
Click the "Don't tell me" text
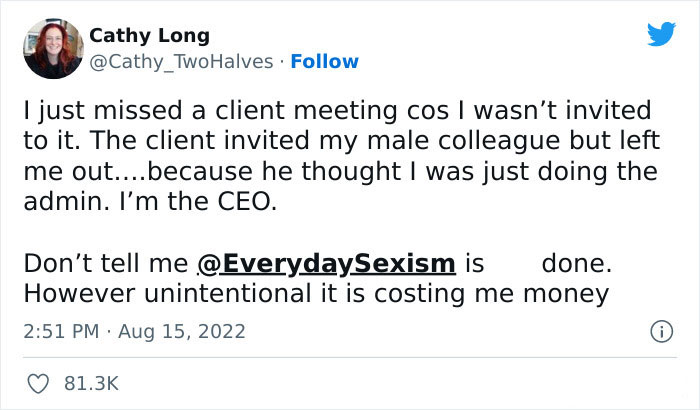tap(106, 264)
